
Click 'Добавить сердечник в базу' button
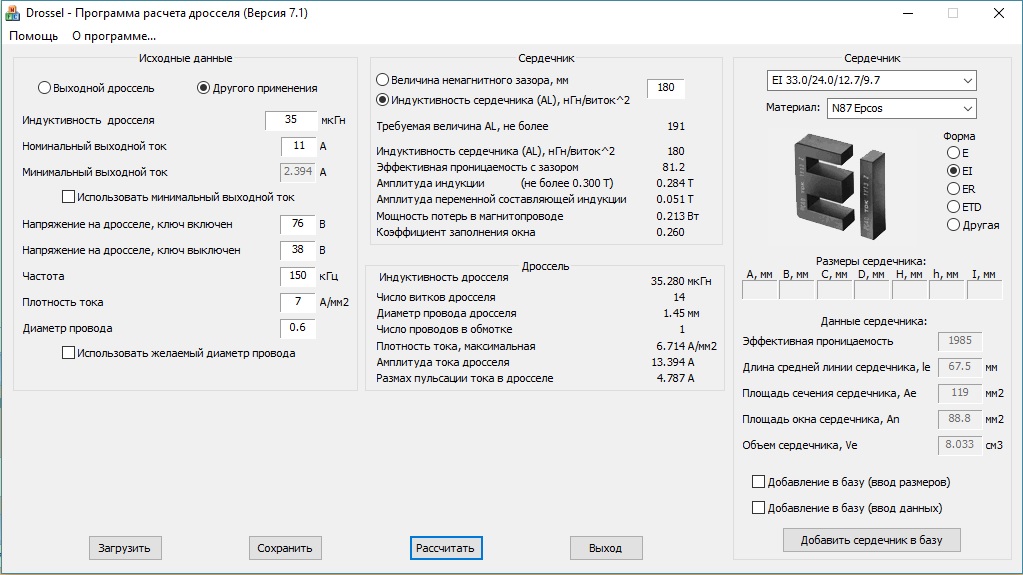(x=871, y=540)
